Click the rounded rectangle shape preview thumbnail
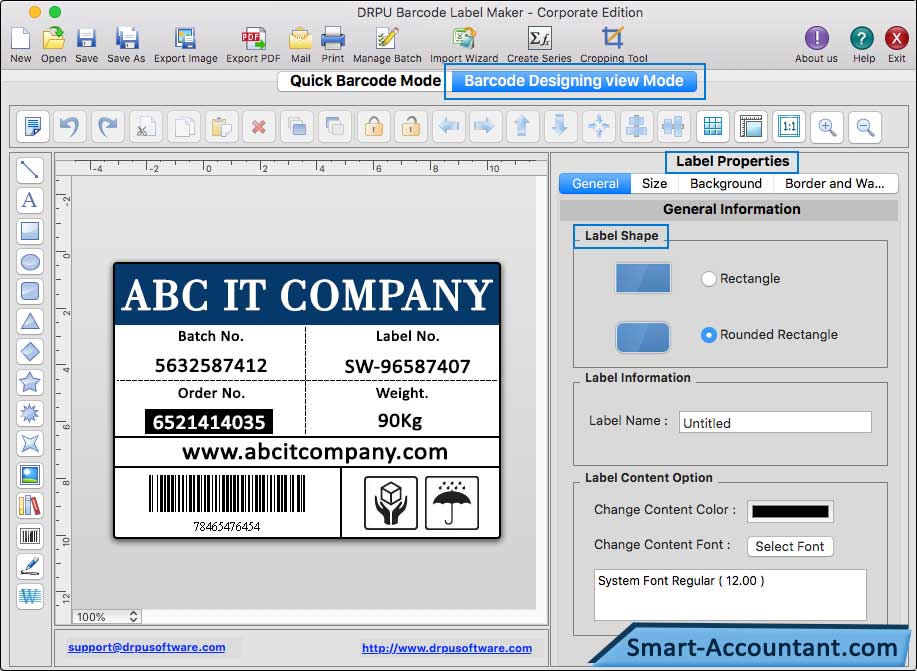Screen dimensions: 917x671 tap(643, 337)
